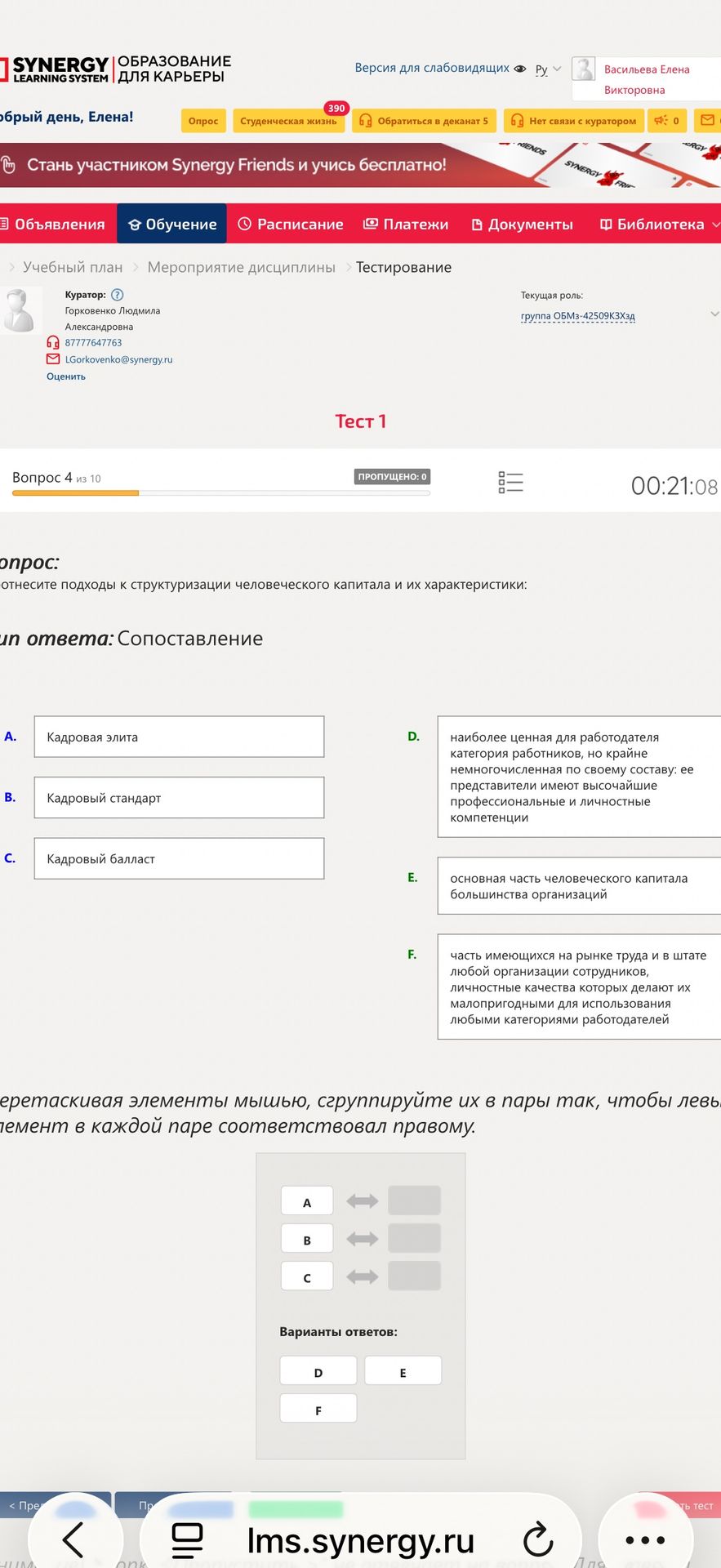
Task: Click the curator help question-mark icon
Action: tap(117, 295)
